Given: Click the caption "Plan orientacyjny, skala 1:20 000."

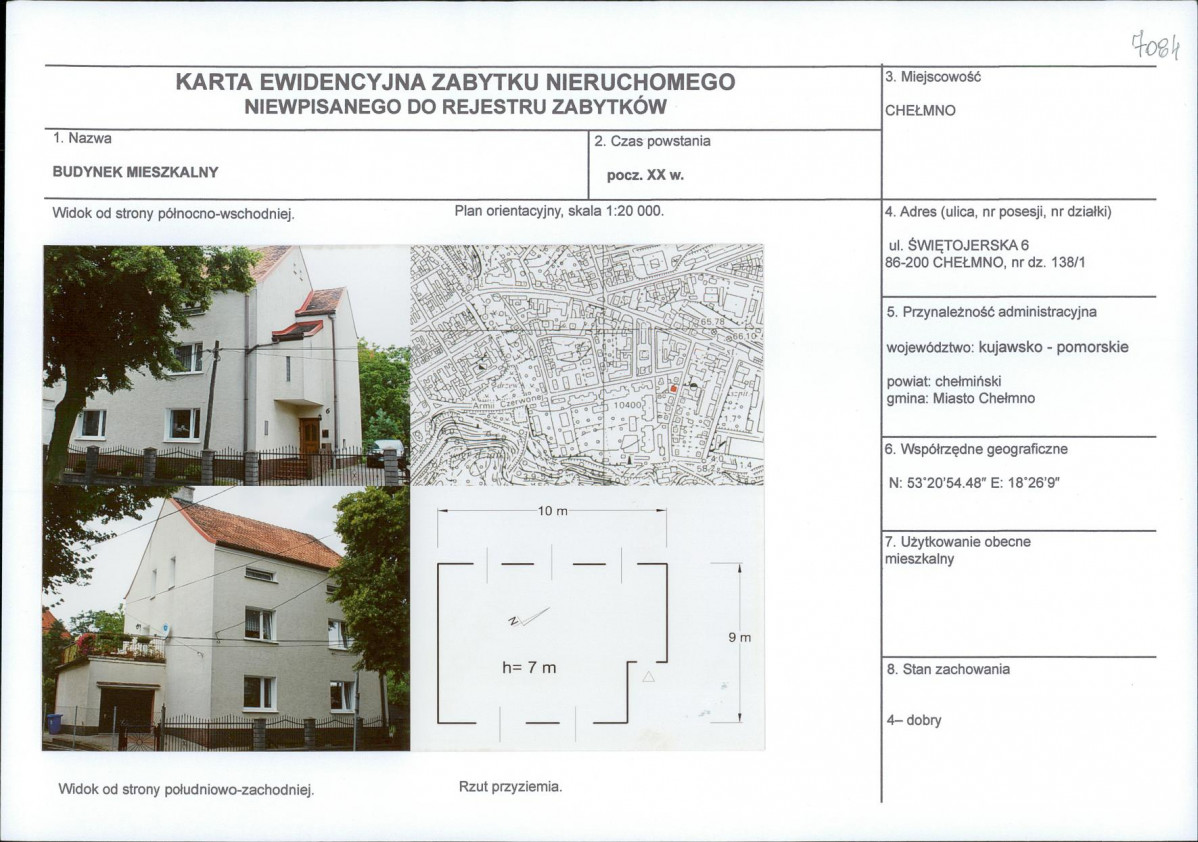Looking at the screenshot, I should coord(559,210).
